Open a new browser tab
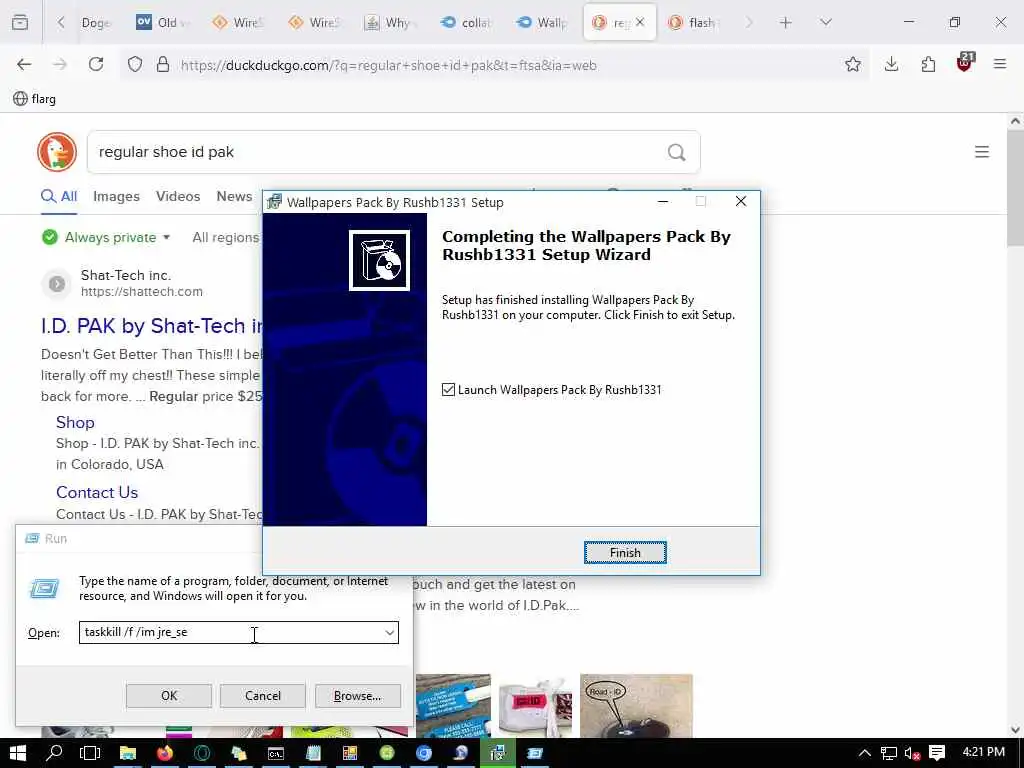 786,22
